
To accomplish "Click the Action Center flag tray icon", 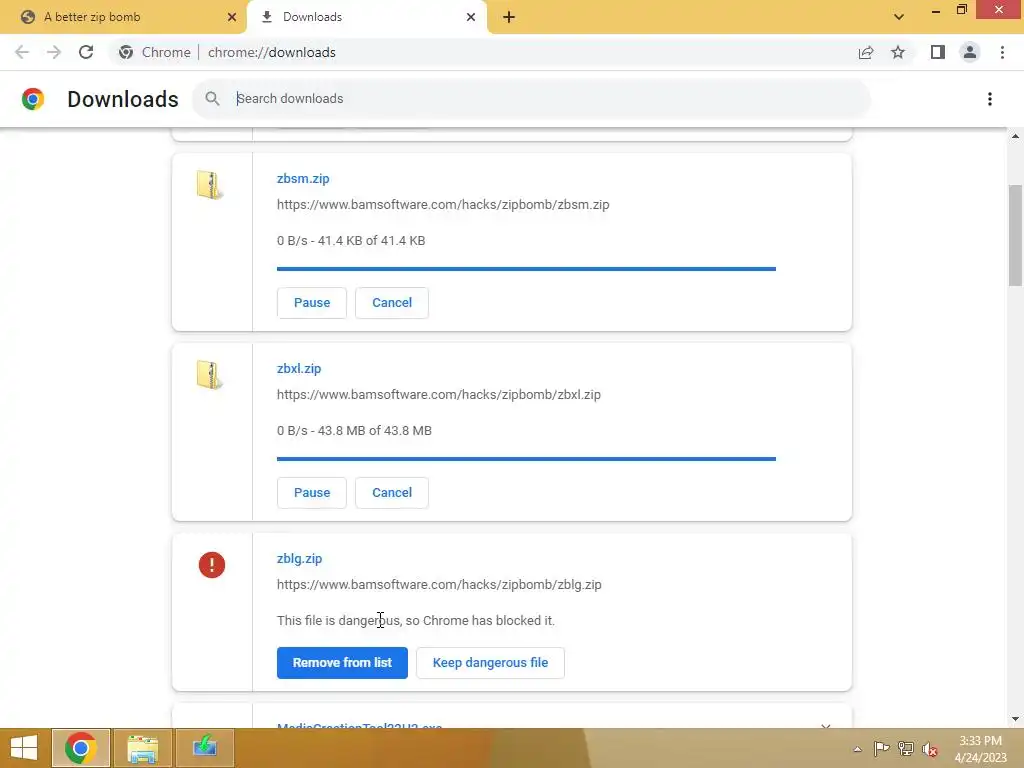I will click(881, 749).
